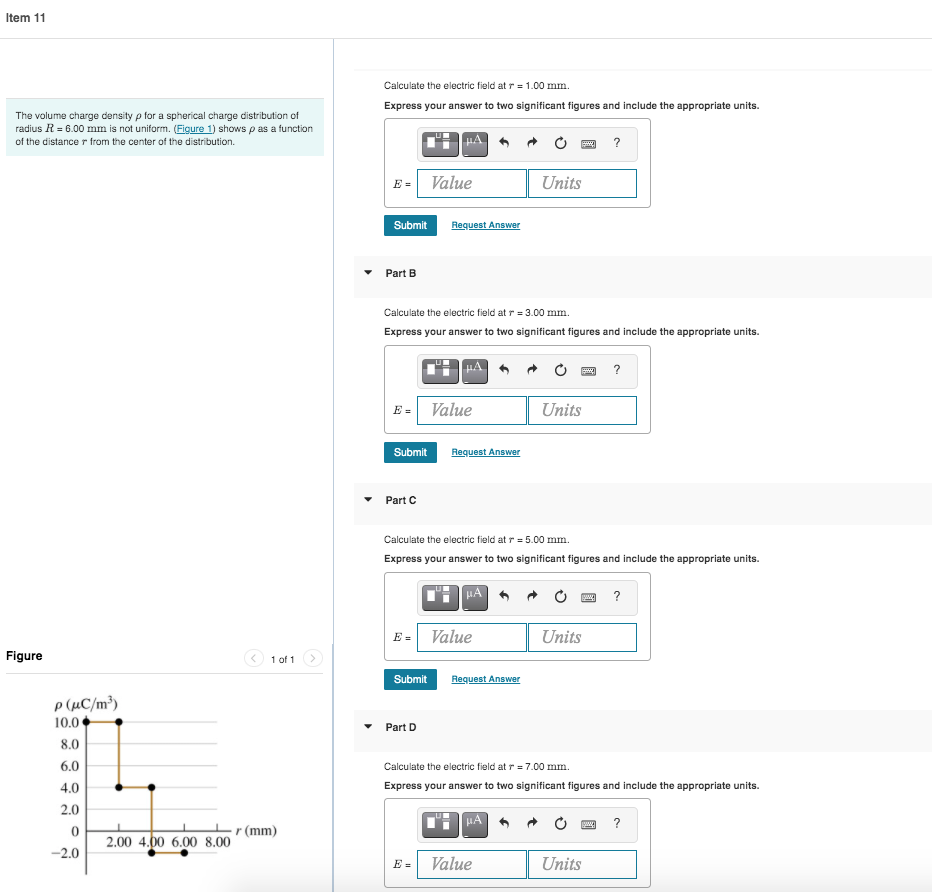The width and height of the screenshot is (932, 892).
Task: Open µA symbols in Part C toolbar
Action: click(474, 597)
